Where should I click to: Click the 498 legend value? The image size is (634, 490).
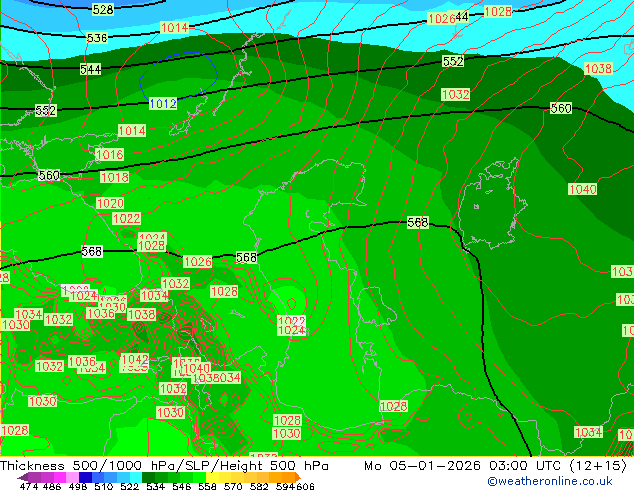(x=78, y=486)
